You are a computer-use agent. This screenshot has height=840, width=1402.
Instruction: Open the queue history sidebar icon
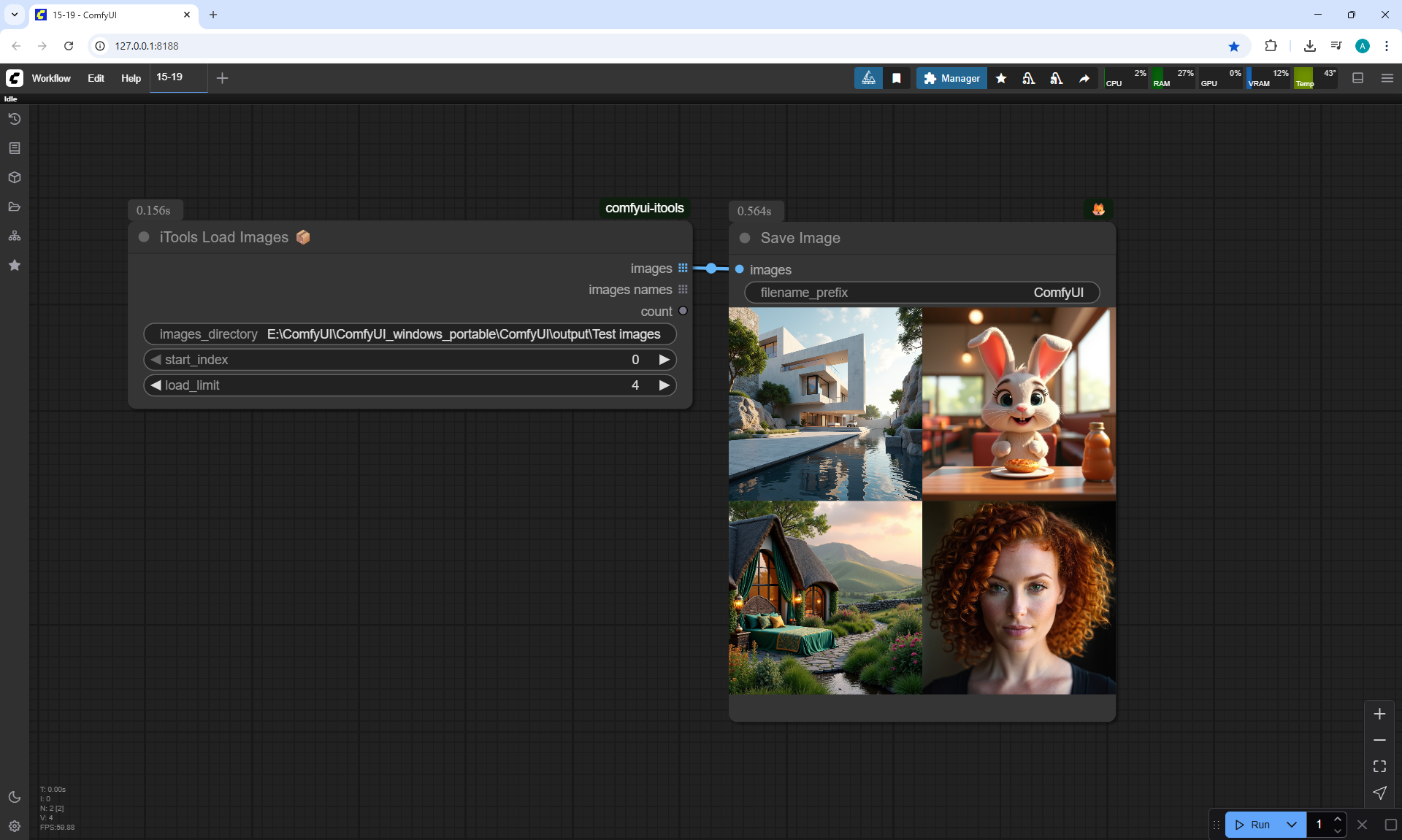(x=14, y=119)
